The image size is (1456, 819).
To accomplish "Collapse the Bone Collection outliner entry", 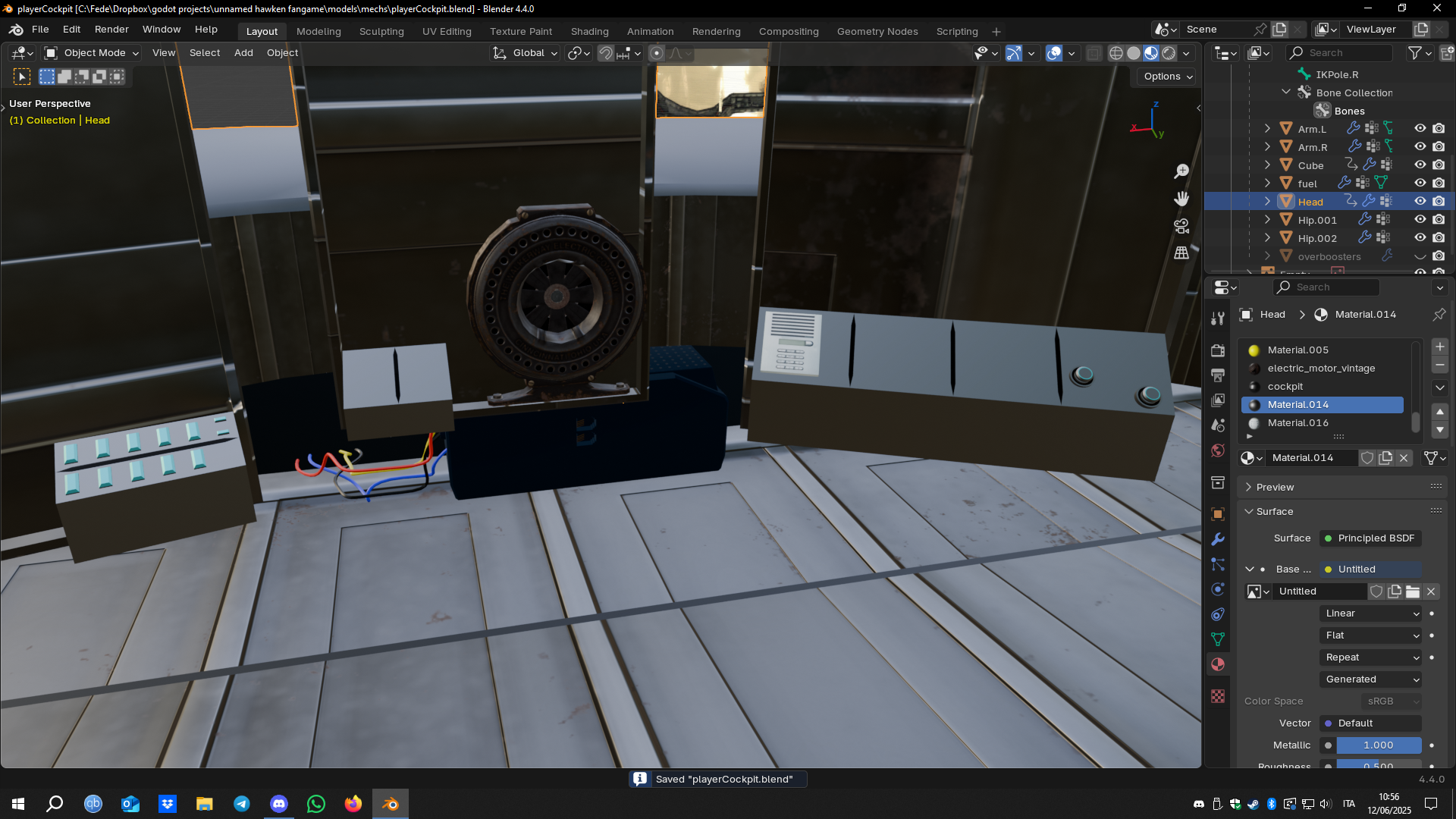I will 1285,93.
